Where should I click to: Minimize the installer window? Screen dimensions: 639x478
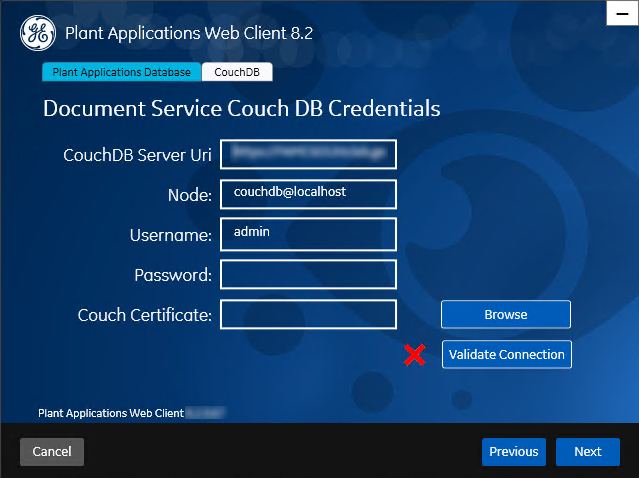click(x=622, y=13)
